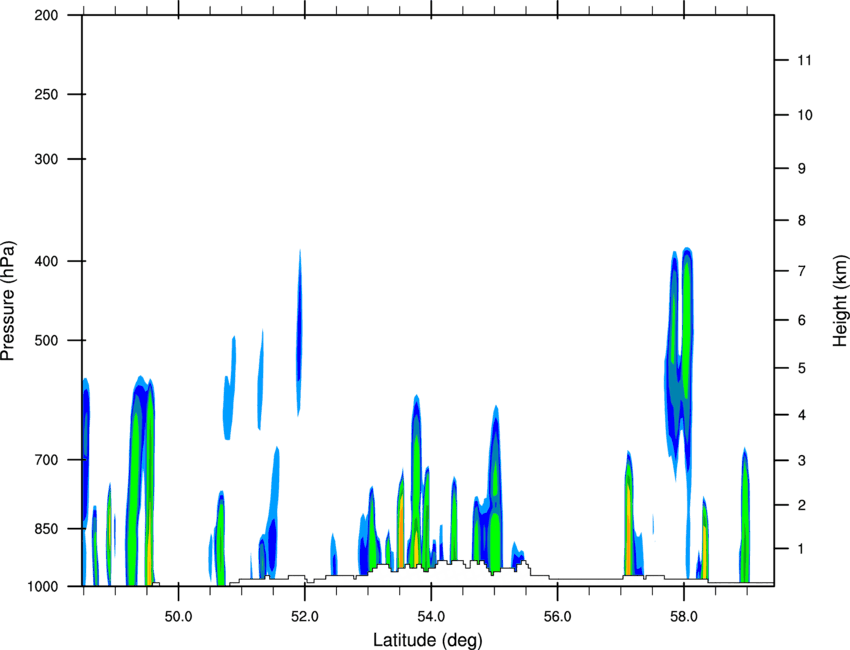Click the 56.0 latitude tick label

point(557,617)
